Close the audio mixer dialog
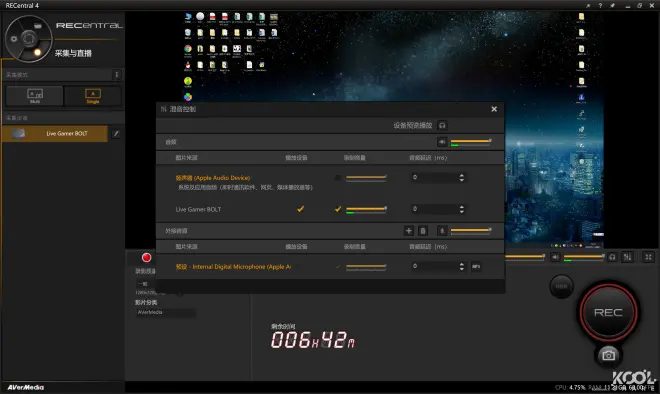This screenshot has height=394, width=660. tap(494, 109)
